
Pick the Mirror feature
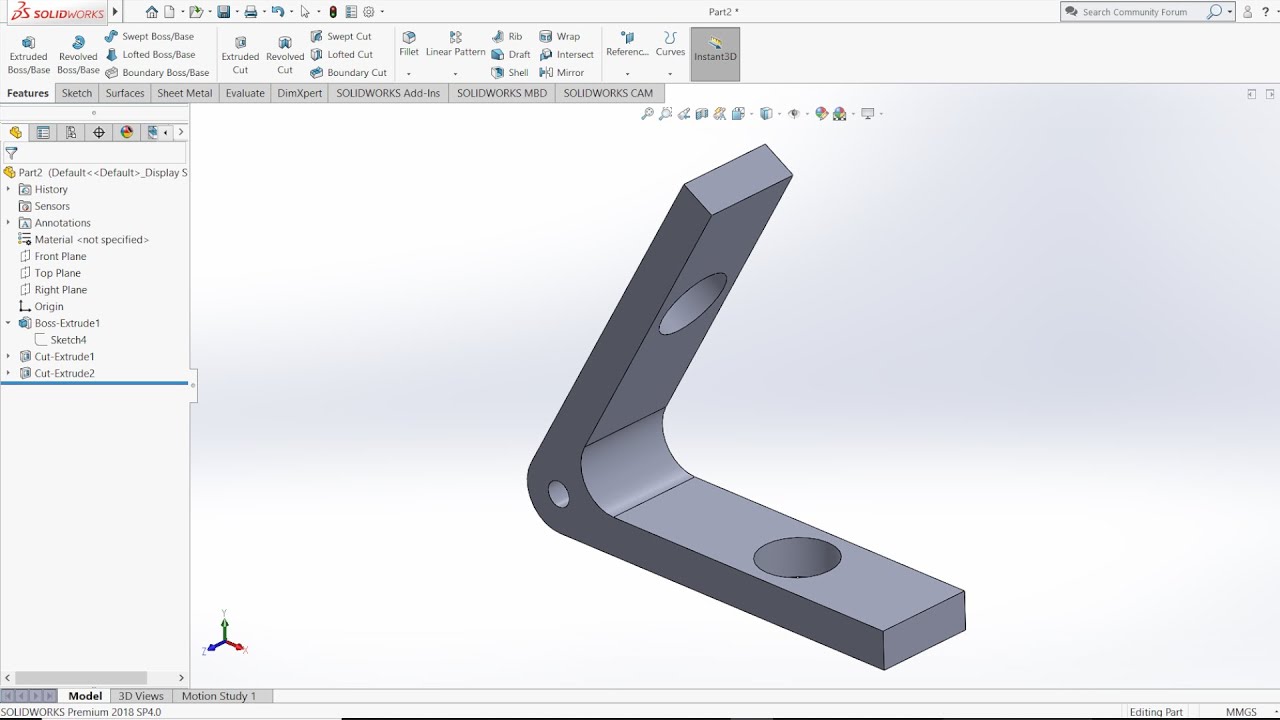[562, 72]
